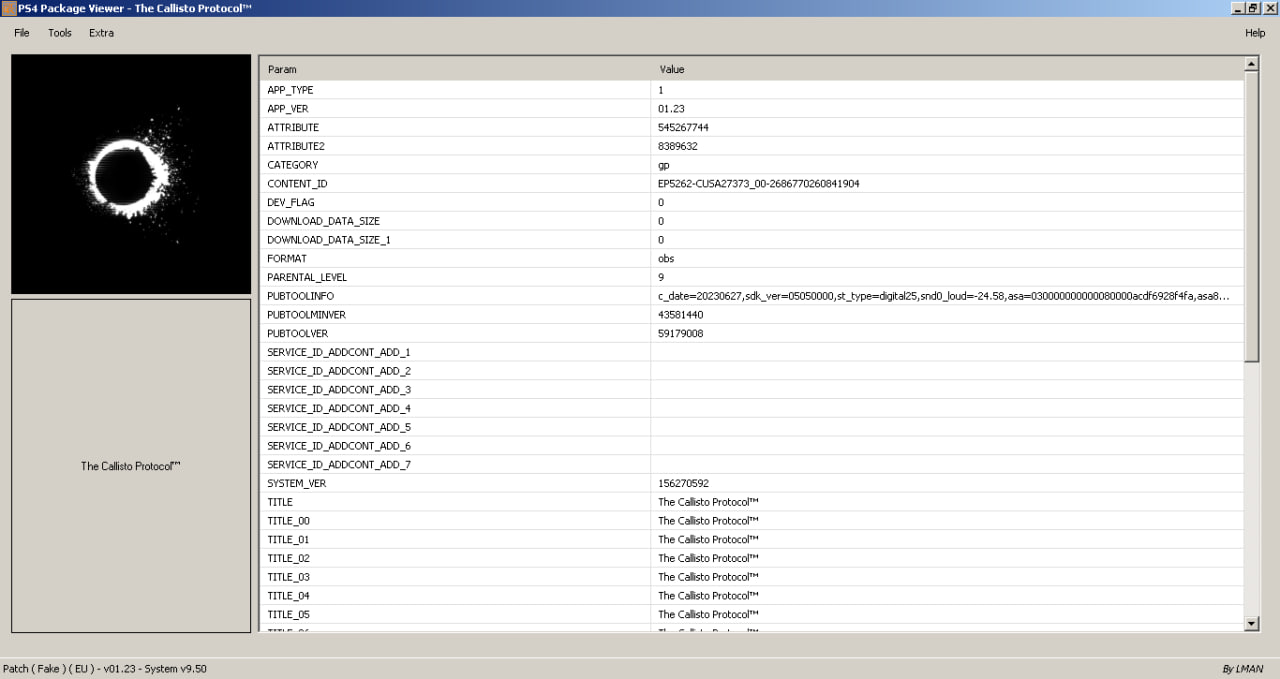Click the content ID value EP5262-CUSA27373_00
Viewport: 1280px width, 679px height.
(x=759, y=184)
